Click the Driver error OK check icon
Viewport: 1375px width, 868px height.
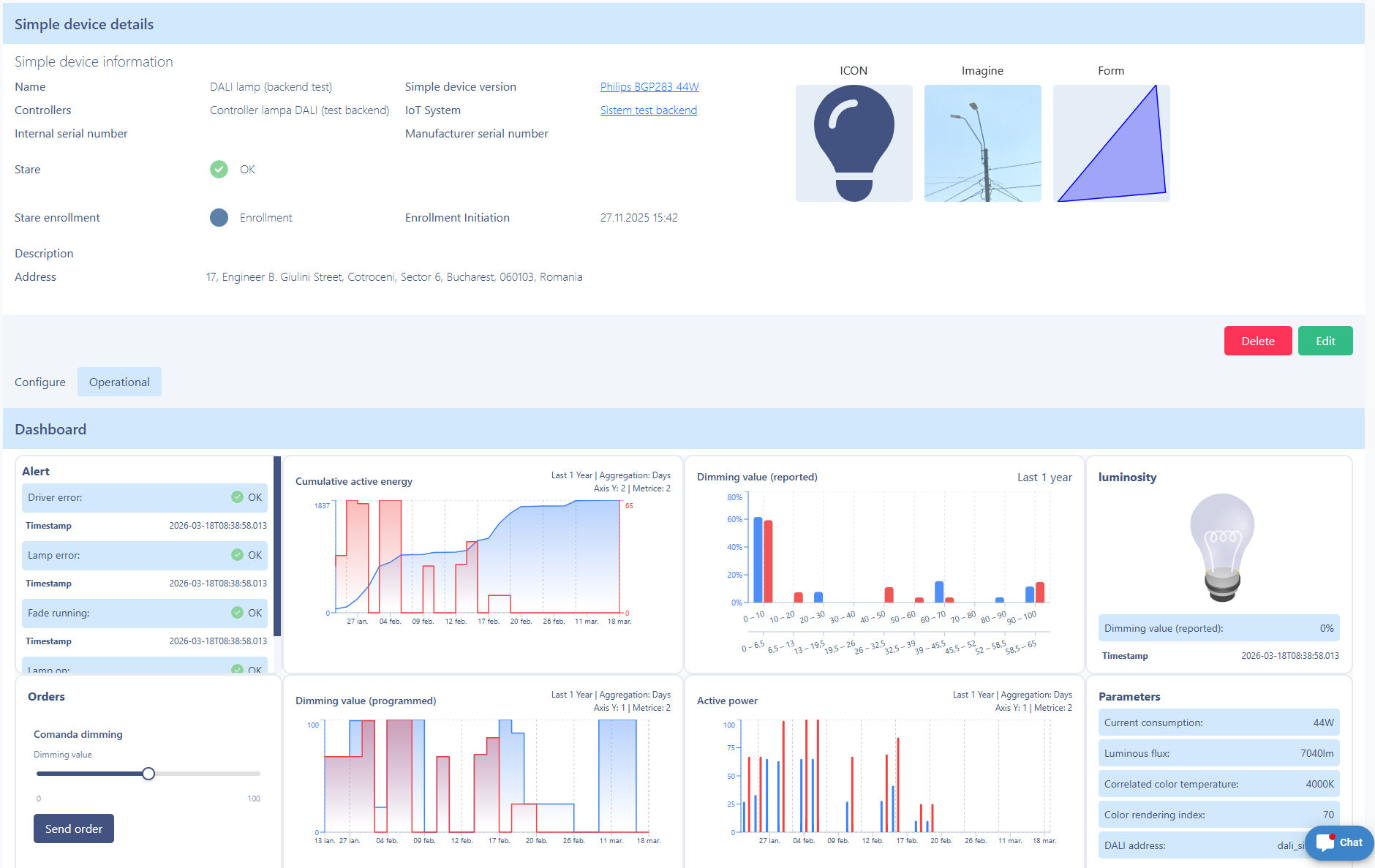coord(237,497)
